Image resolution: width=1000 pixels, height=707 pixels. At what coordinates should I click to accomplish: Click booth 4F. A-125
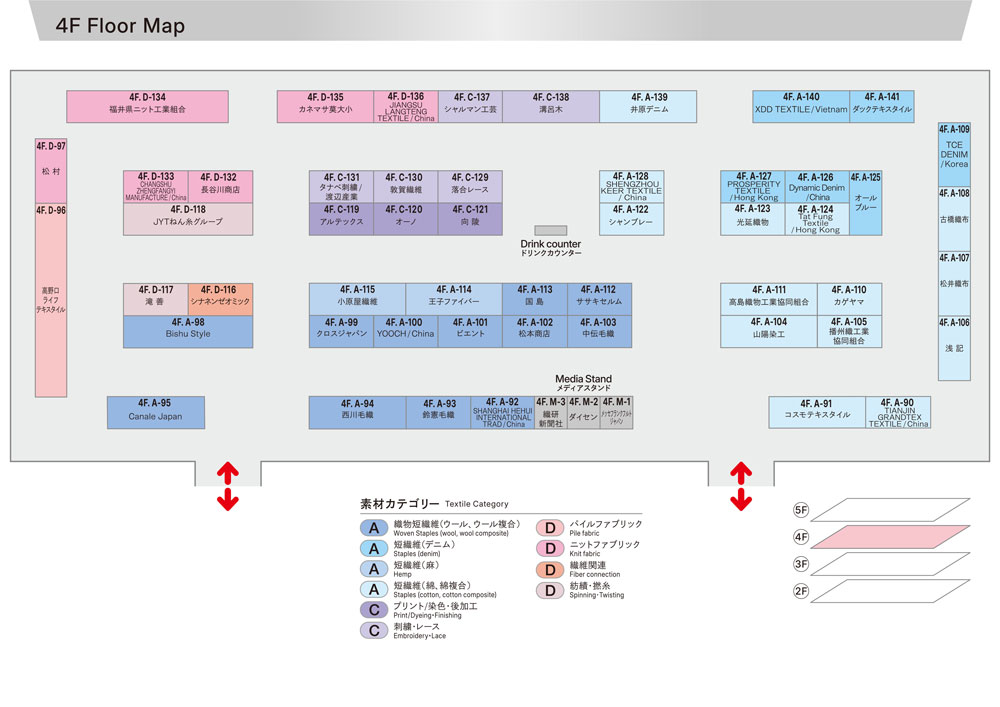point(865,203)
